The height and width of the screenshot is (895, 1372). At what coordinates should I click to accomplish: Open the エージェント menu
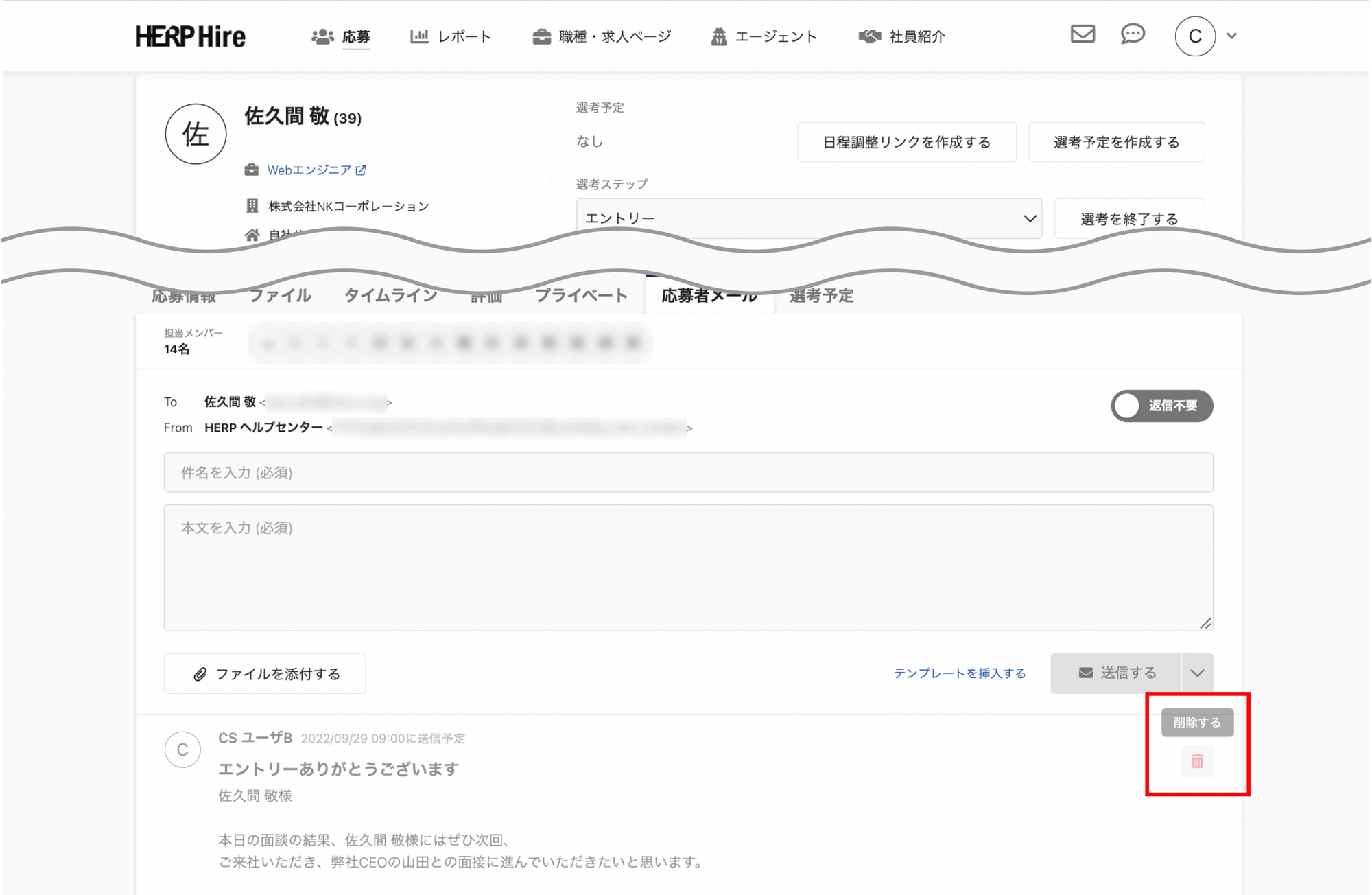coord(764,36)
